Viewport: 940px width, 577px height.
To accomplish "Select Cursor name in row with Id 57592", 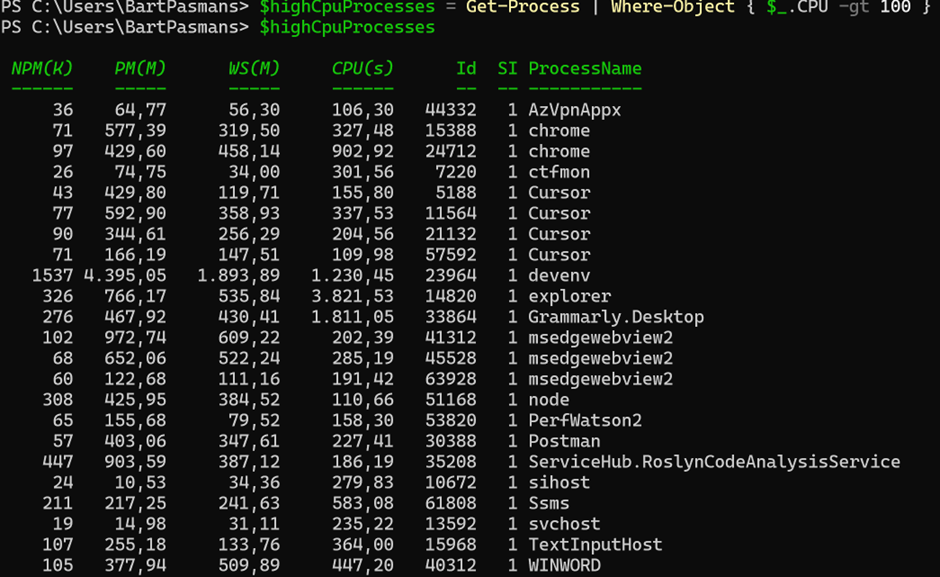I will (x=559, y=255).
